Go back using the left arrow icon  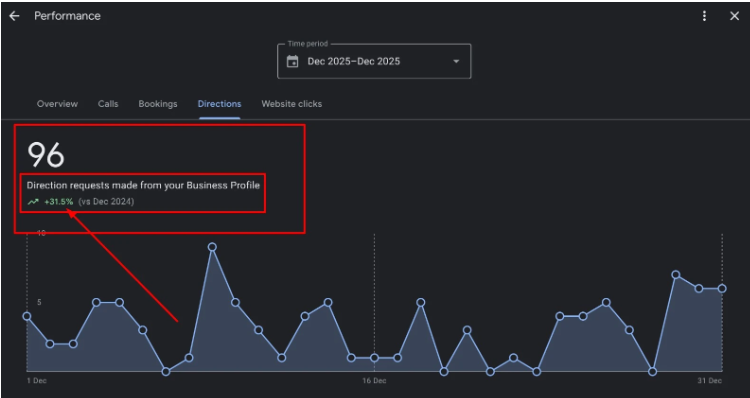click(14, 16)
